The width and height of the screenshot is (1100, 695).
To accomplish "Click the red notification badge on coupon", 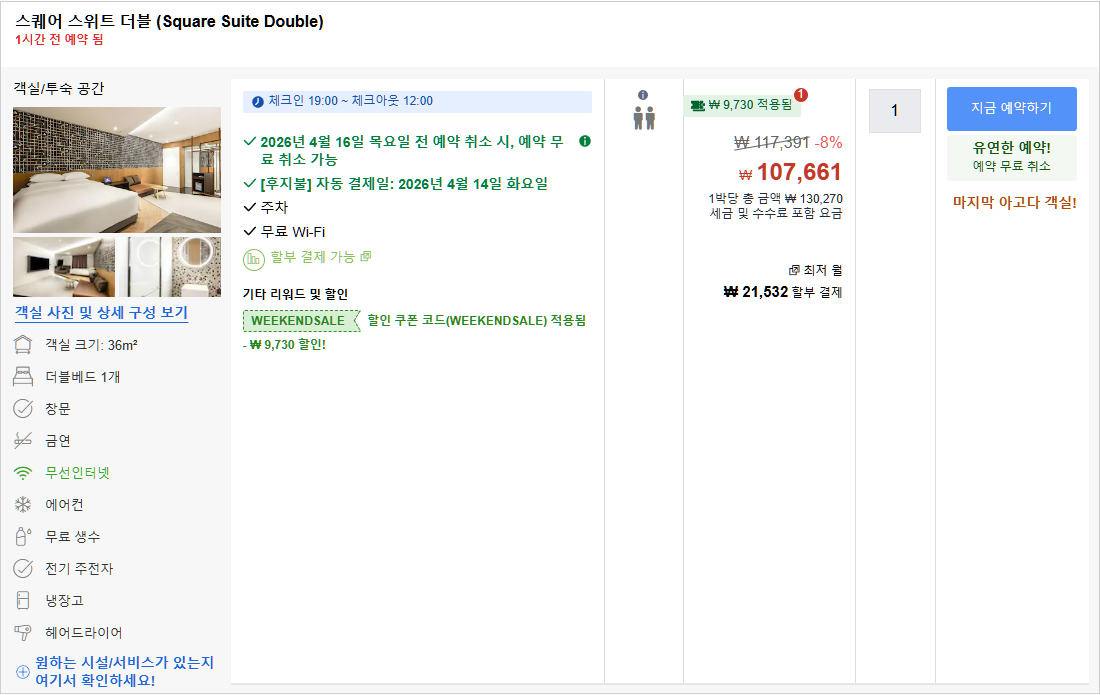I will tap(800, 95).
